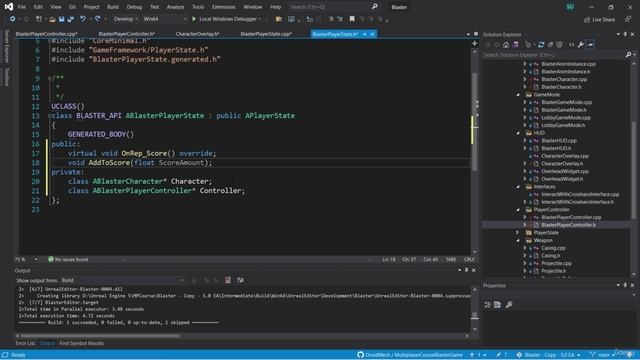The height and width of the screenshot is (360, 640).
Task: Open the Win64 platform dropdown
Action: pyautogui.click(x=164, y=19)
